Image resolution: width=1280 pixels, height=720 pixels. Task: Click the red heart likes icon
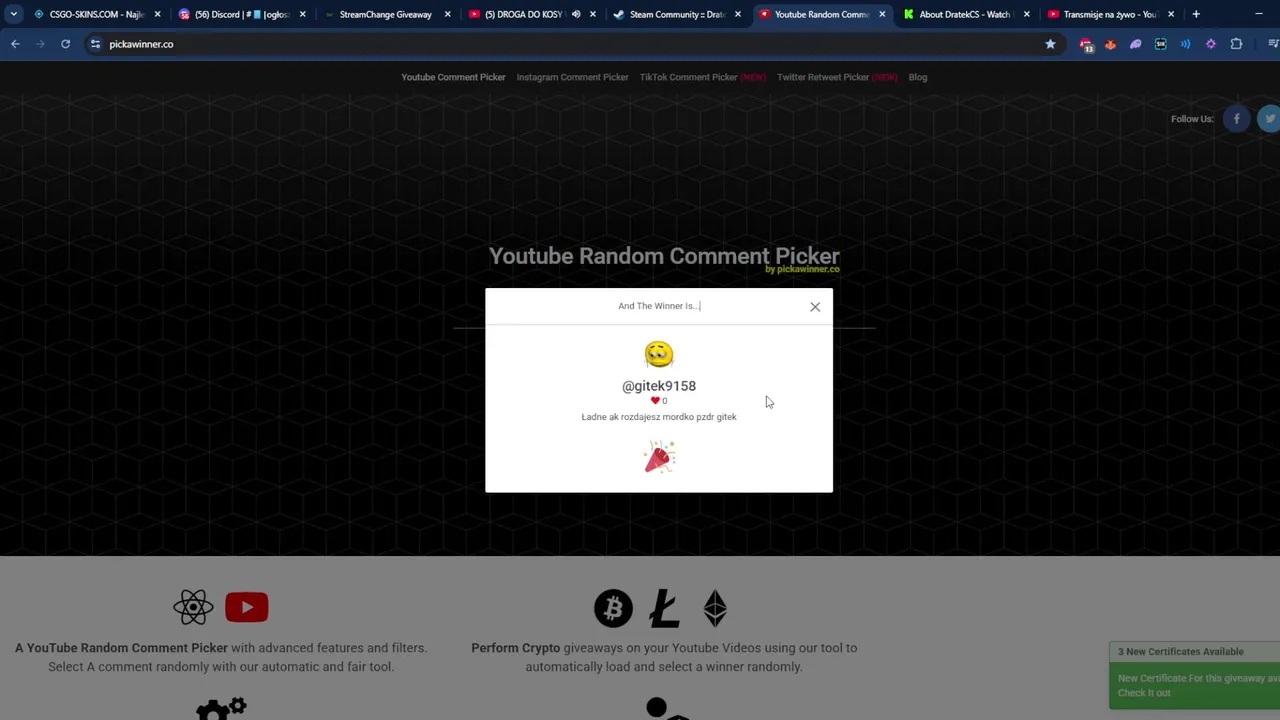[655, 401]
